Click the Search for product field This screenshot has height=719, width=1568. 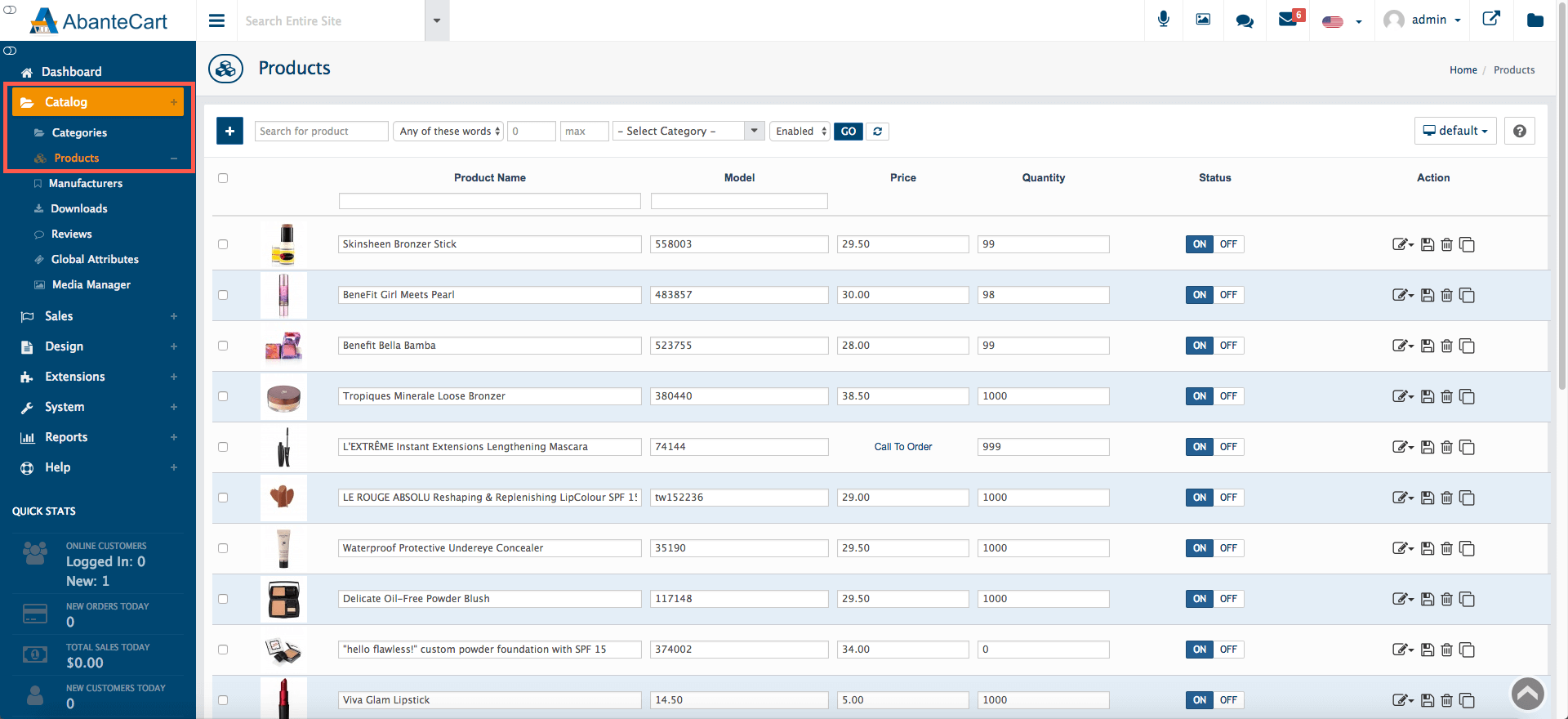pos(321,132)
